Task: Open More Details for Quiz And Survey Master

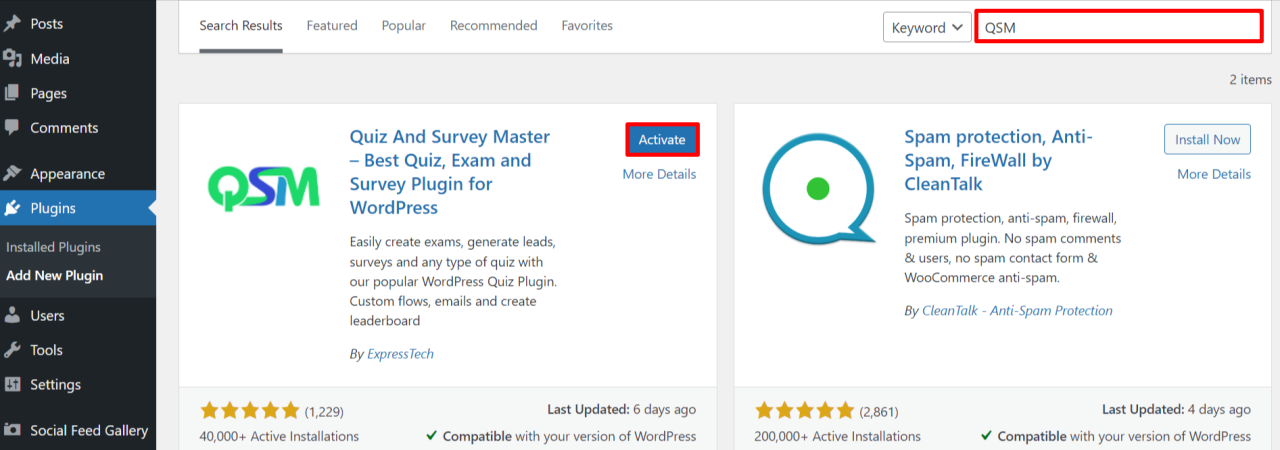Action: click(659, 174)
